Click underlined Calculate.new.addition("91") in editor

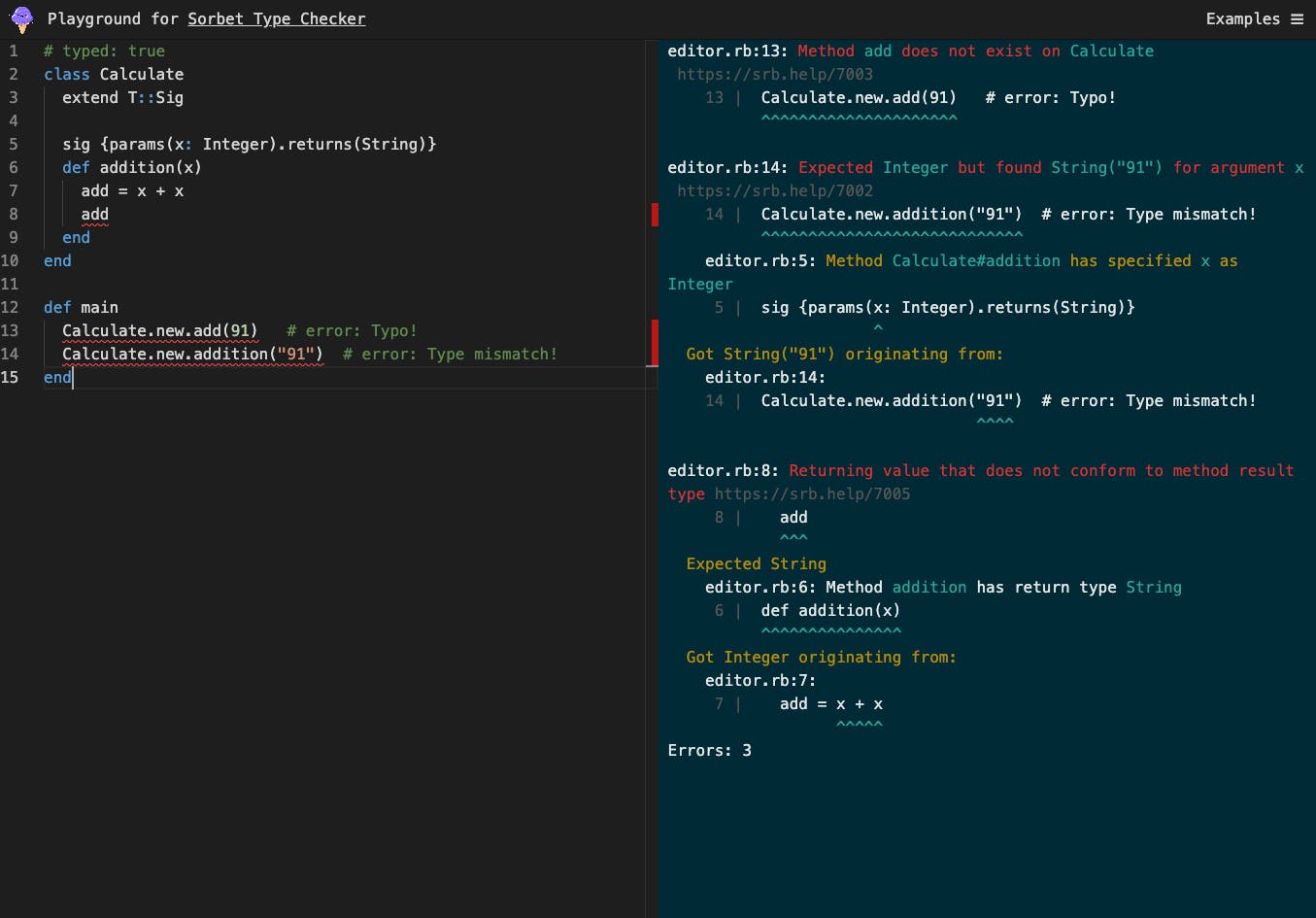[192, 354]
